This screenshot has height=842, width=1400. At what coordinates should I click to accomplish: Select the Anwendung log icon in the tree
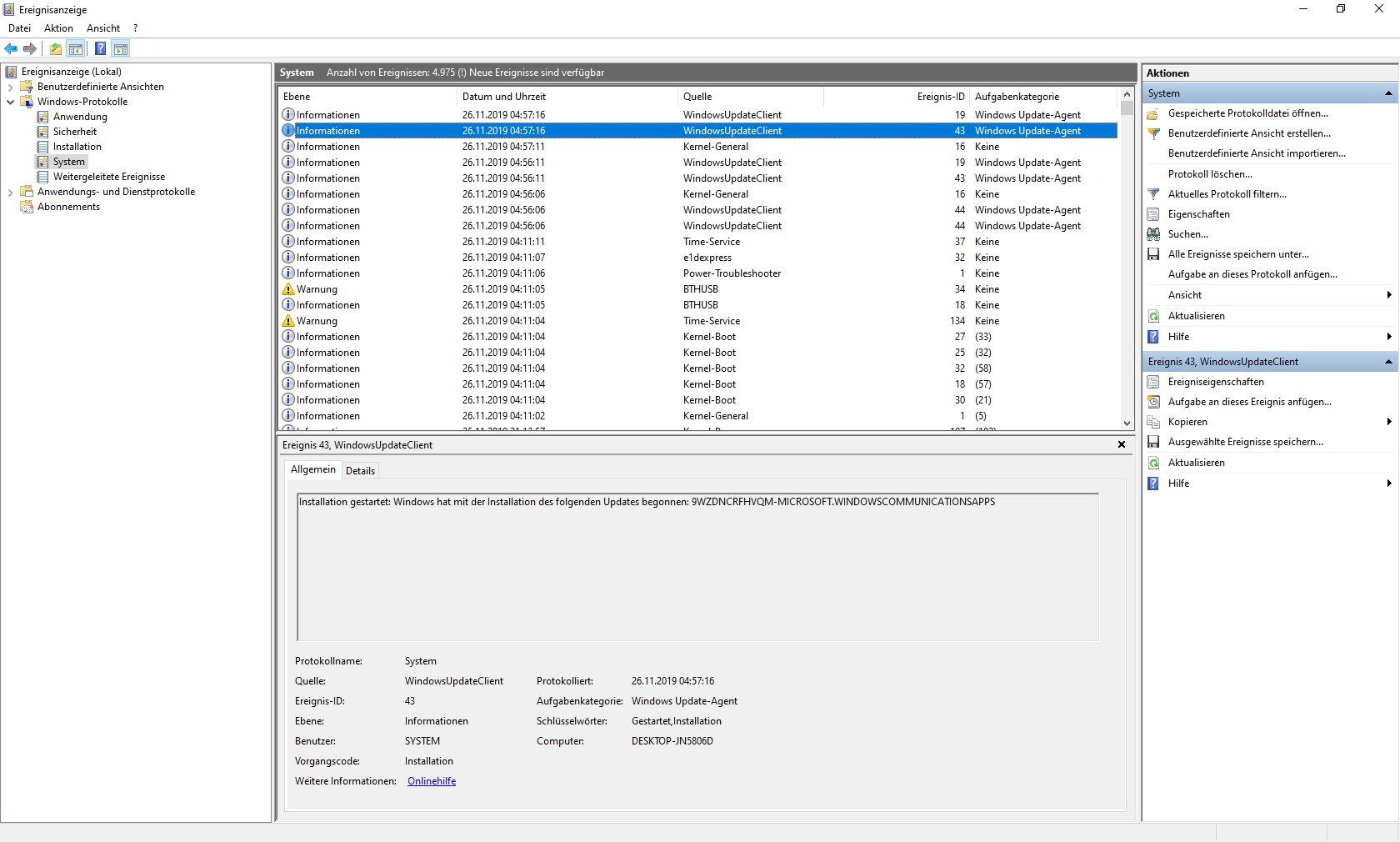tap(43, 117)
